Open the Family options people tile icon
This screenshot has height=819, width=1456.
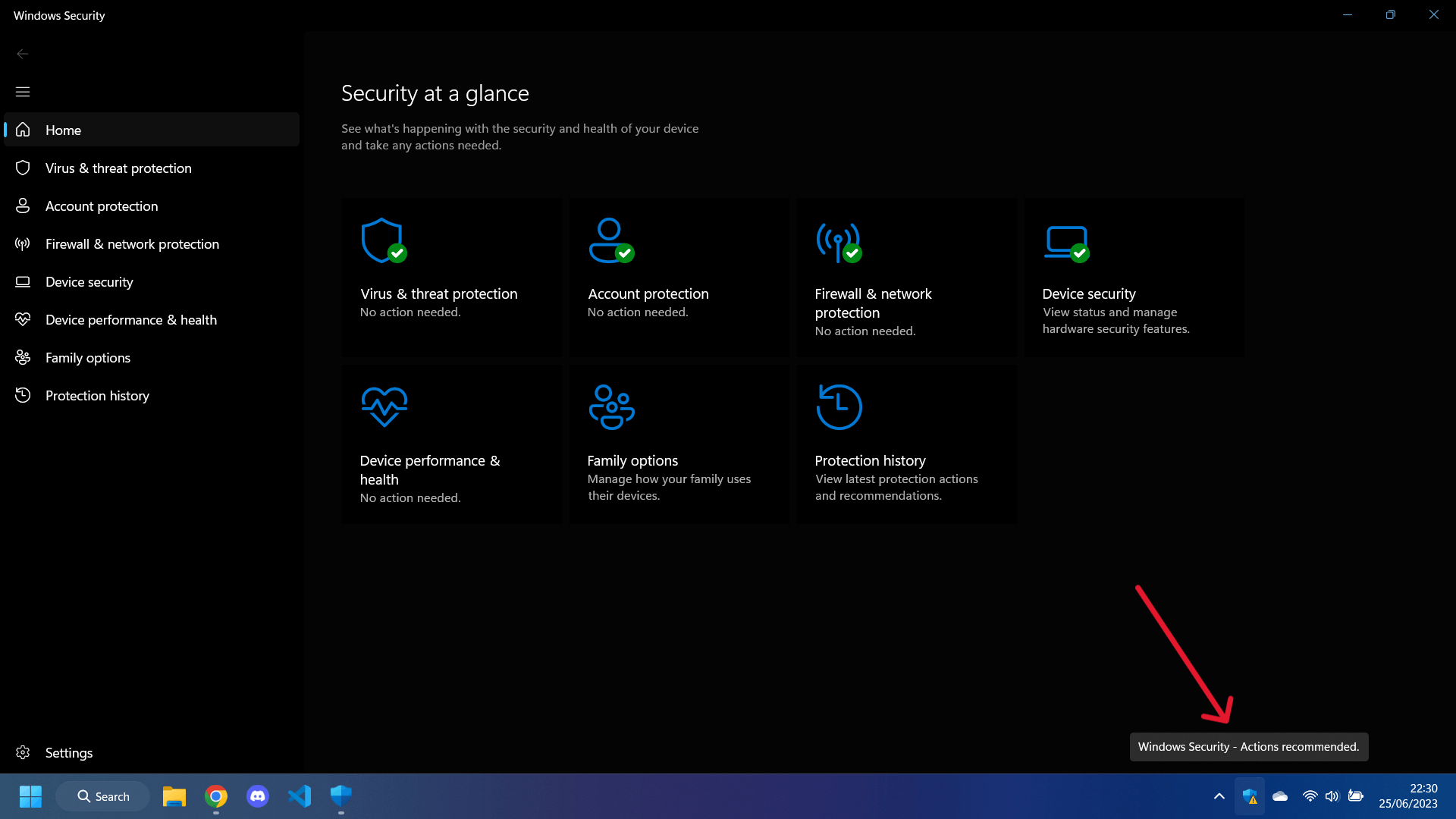coord(611,407)
